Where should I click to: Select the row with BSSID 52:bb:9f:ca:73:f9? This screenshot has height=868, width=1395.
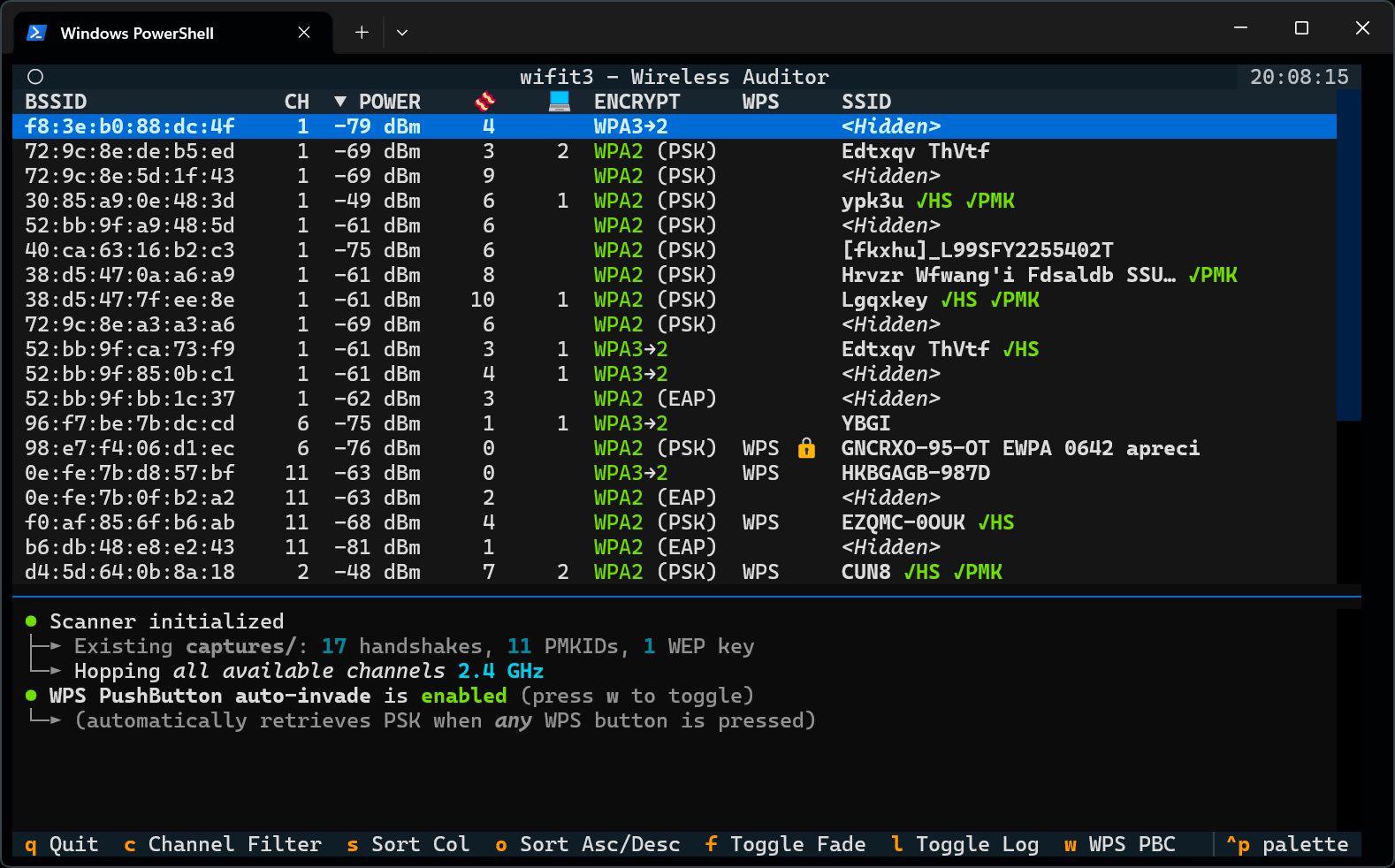[675, 349]
